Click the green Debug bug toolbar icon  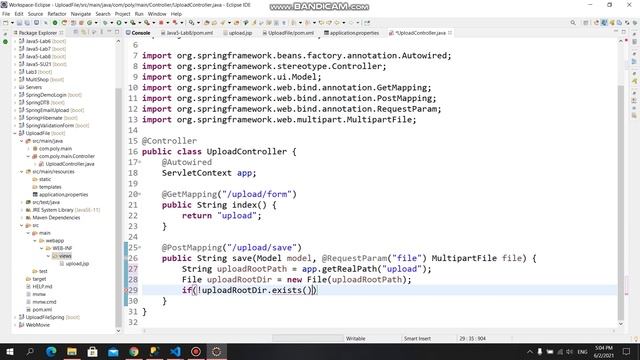coord(104,23)
